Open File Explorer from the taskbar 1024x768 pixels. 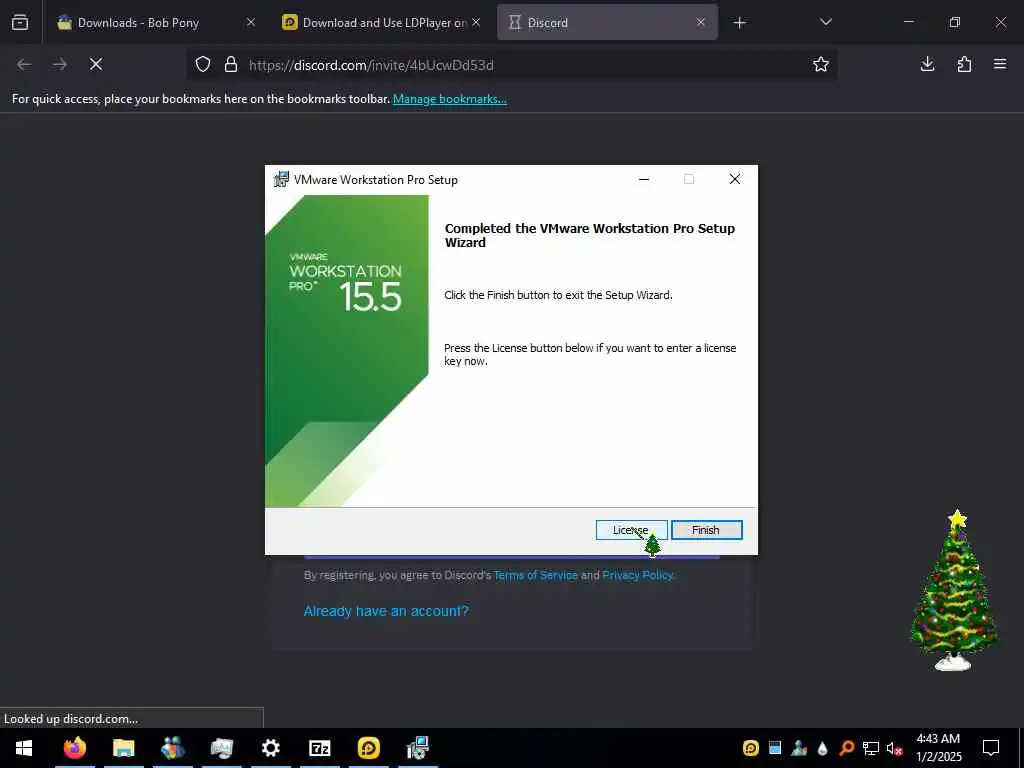coord(123,748)
